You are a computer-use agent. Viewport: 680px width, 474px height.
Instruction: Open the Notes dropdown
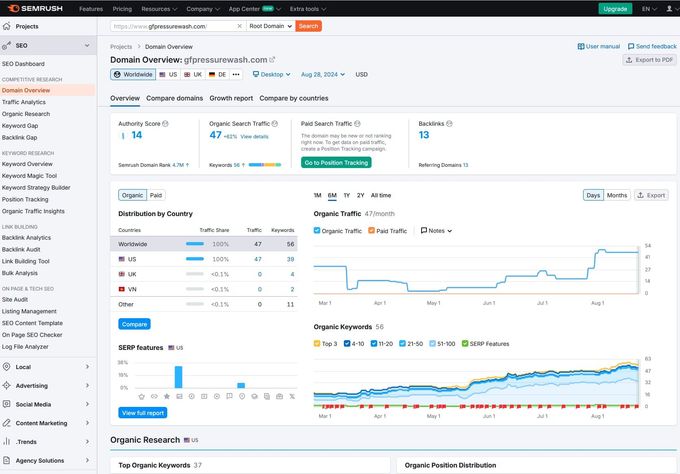[x=436, y=230]
